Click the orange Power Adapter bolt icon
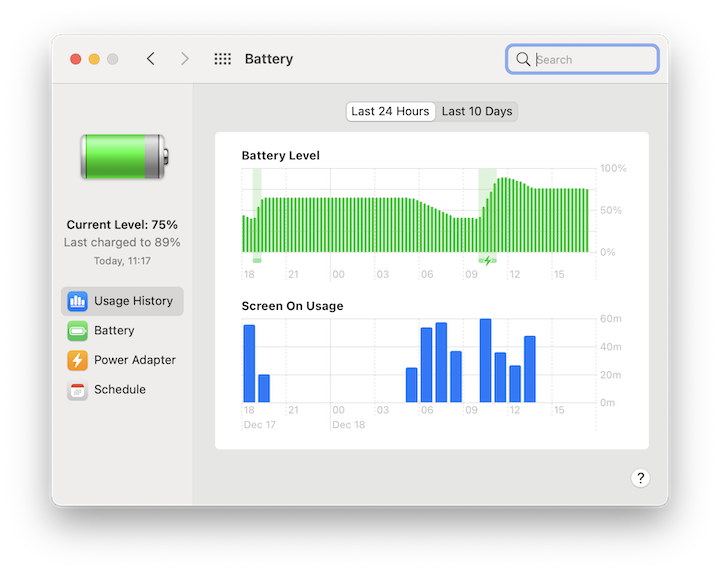The image size is (720, 574). [x=77, y=360]
